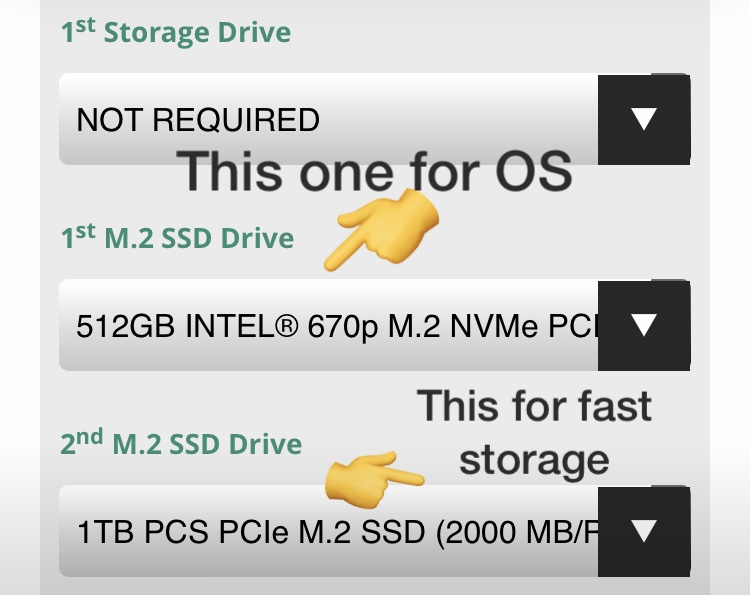The image size is (750, 595).
Task: Click the '1st Storage Drive' heading
Action: [x=176, y=32]
